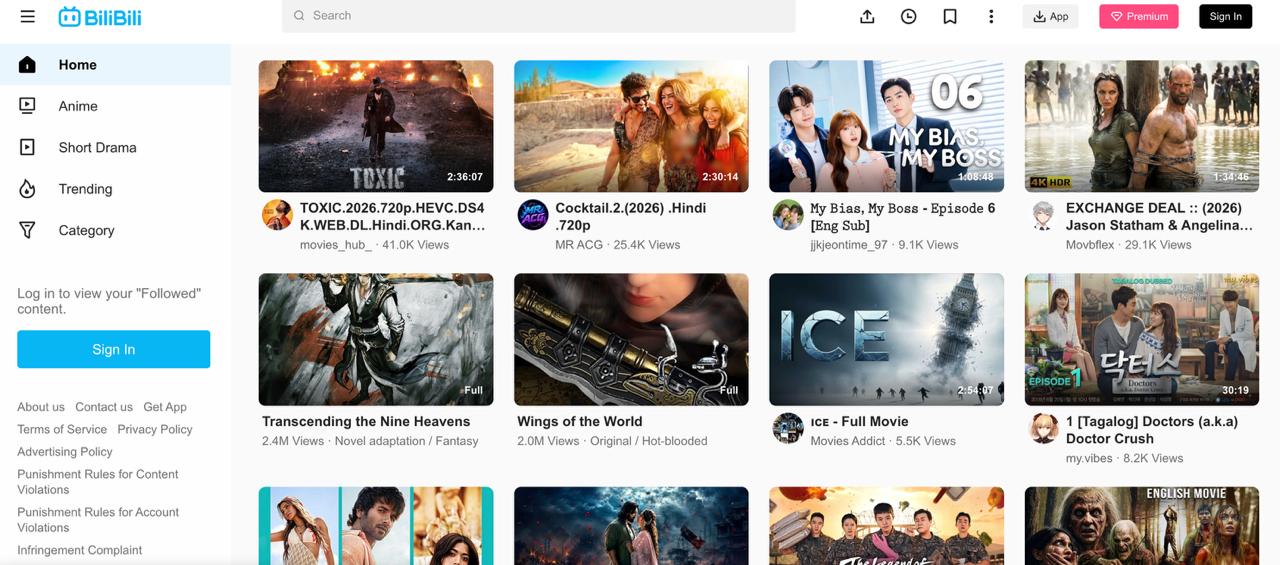The height and width of the screenshot is (565, 1280).
Task: Open MR ACG channel avatar
Action: point(533,215)
